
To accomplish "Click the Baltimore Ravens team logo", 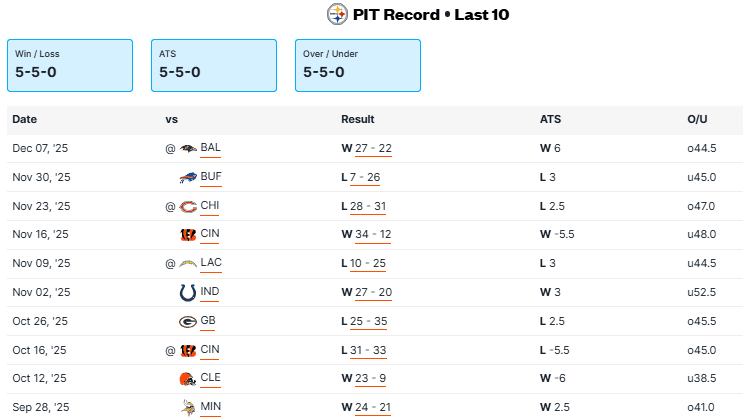I will click(187, 148).
